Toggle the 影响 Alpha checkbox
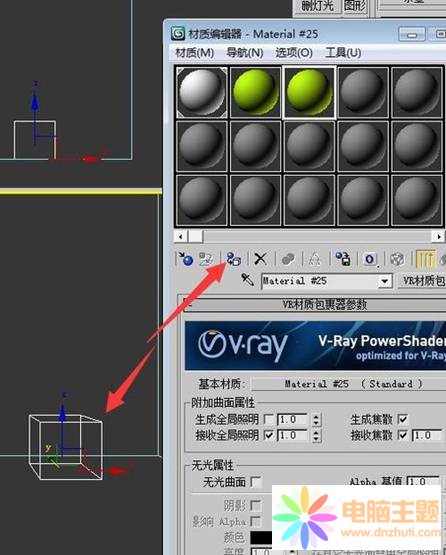This screenshot has width=446, height=555. point(256,521)
